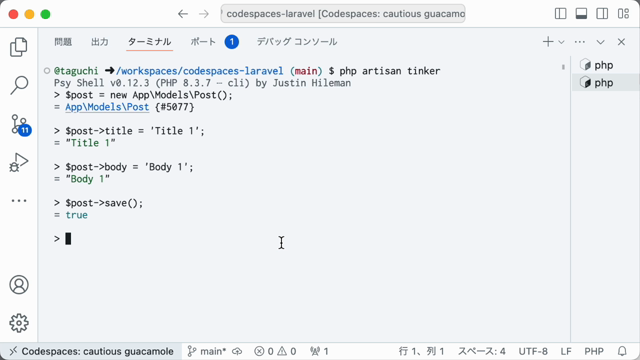
Task: Open the Run and Debug view
Action: [x=19, y=162]
